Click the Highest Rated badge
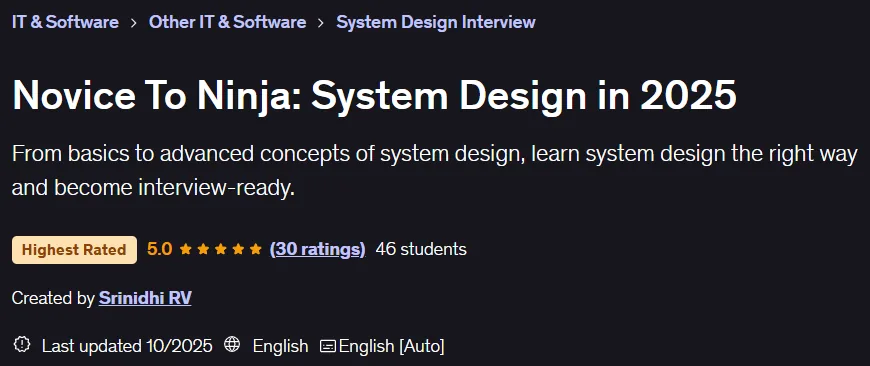 (74, 250)
